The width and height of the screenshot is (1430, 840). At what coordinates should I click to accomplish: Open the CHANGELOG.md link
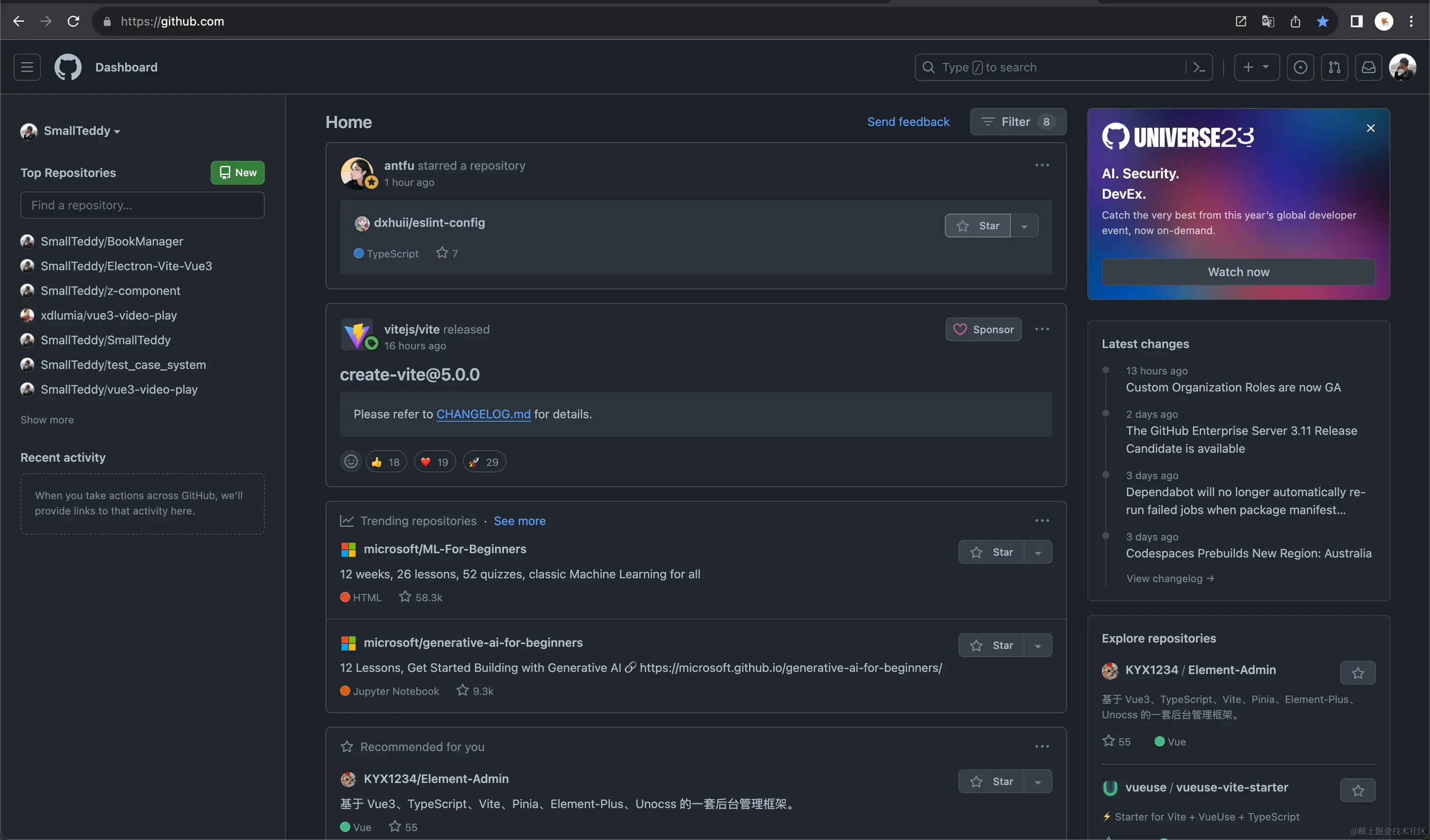483,414
